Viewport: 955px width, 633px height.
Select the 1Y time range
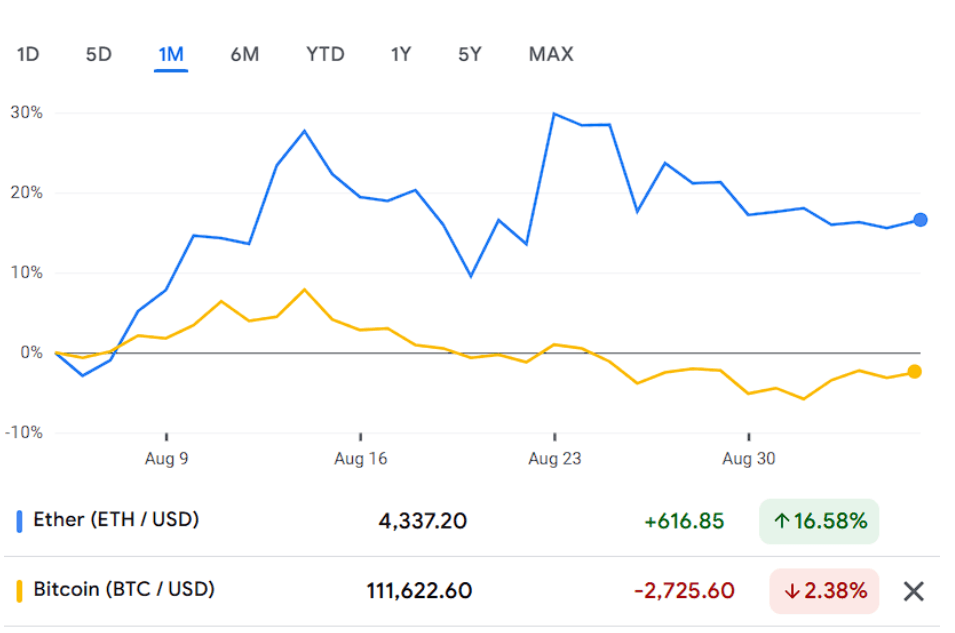(400, 54)
